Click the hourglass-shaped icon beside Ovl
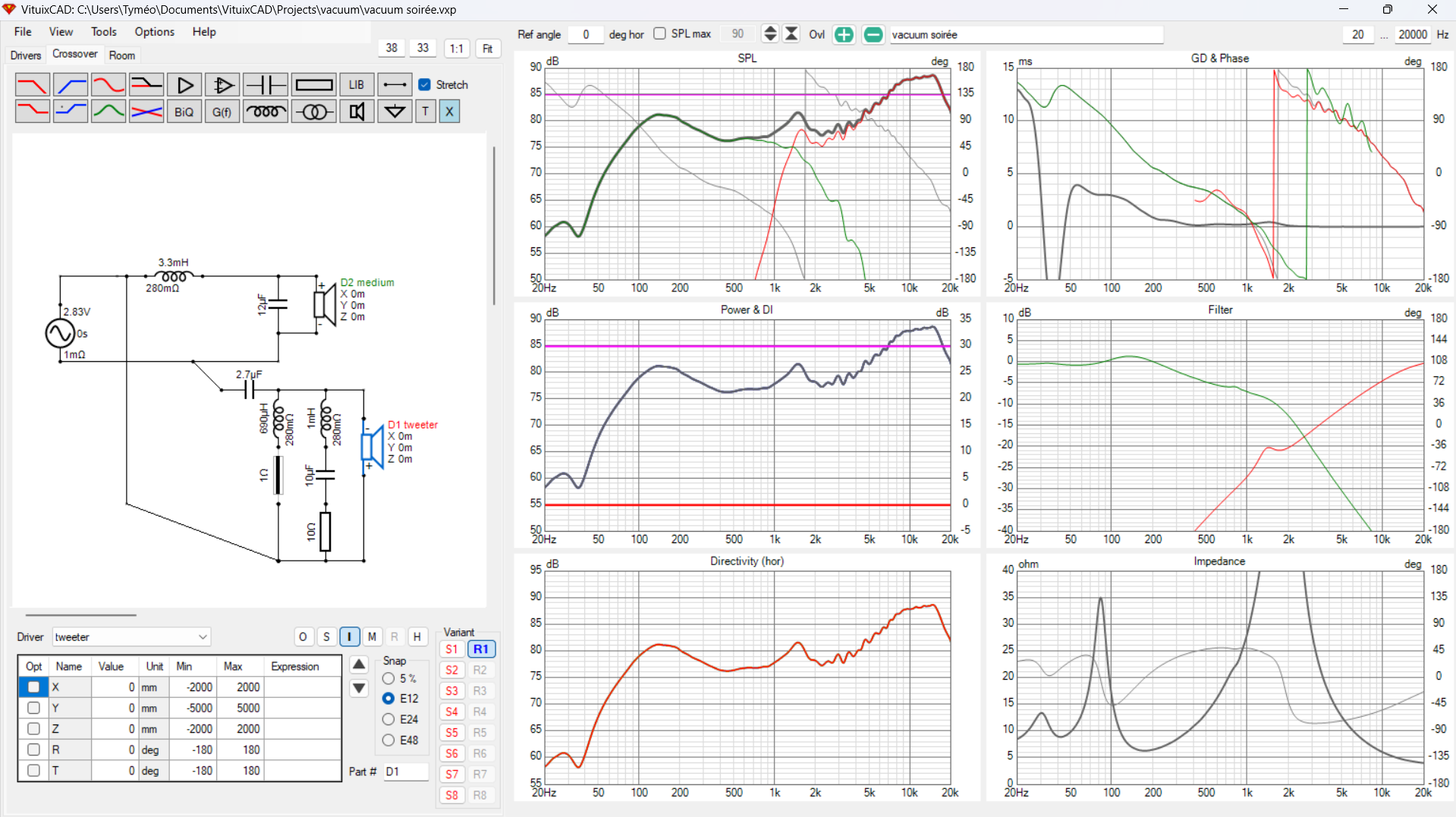 pyautogui.click(x=791, y=34)
